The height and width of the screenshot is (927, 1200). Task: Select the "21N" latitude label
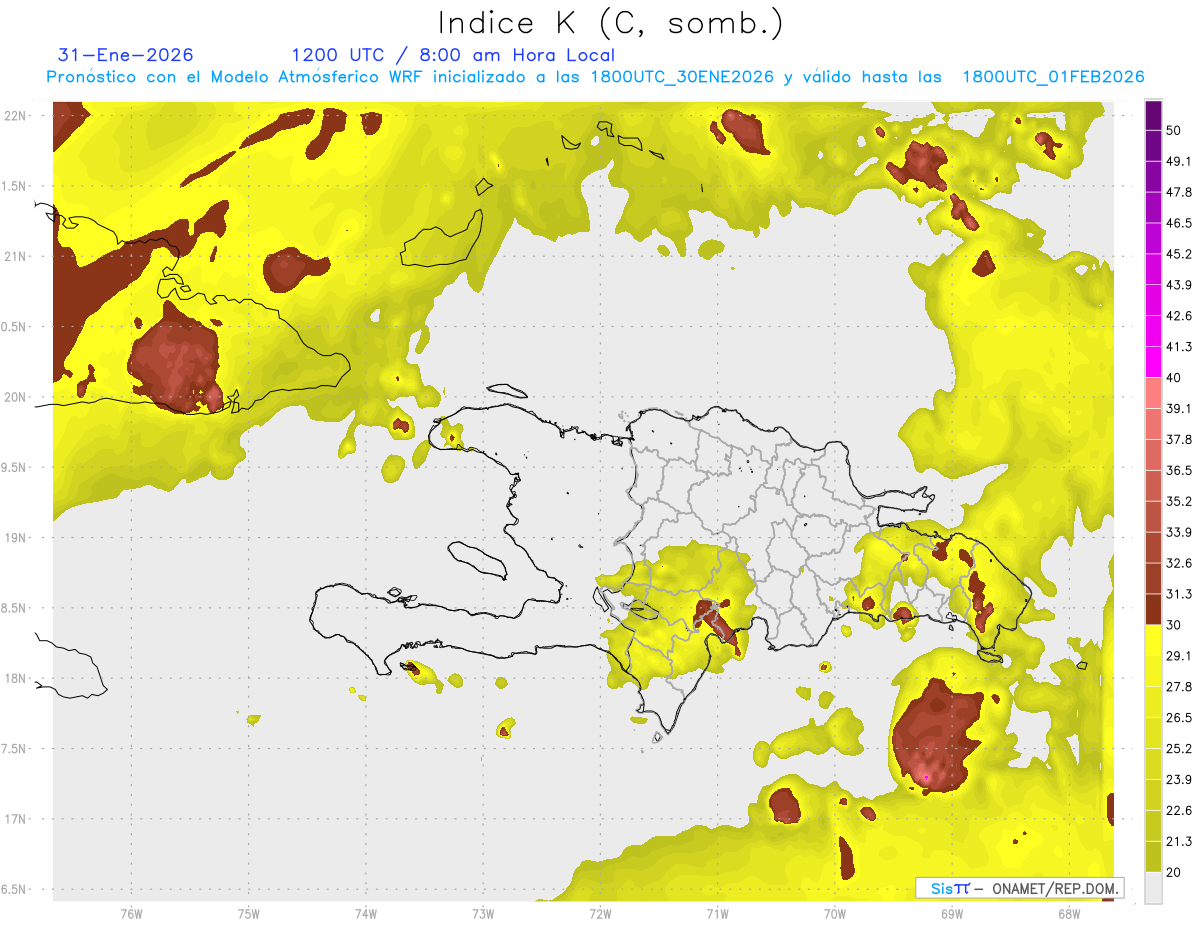click(15, 256)
